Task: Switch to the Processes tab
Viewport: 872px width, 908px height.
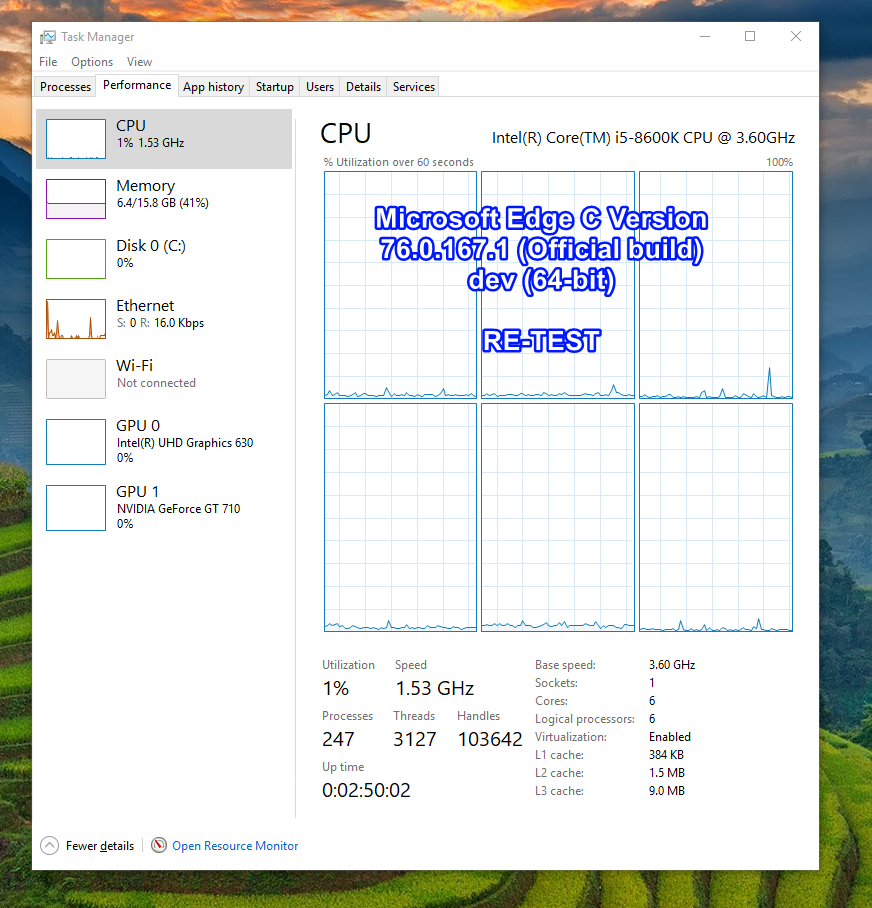Action: tap(65, 87)
